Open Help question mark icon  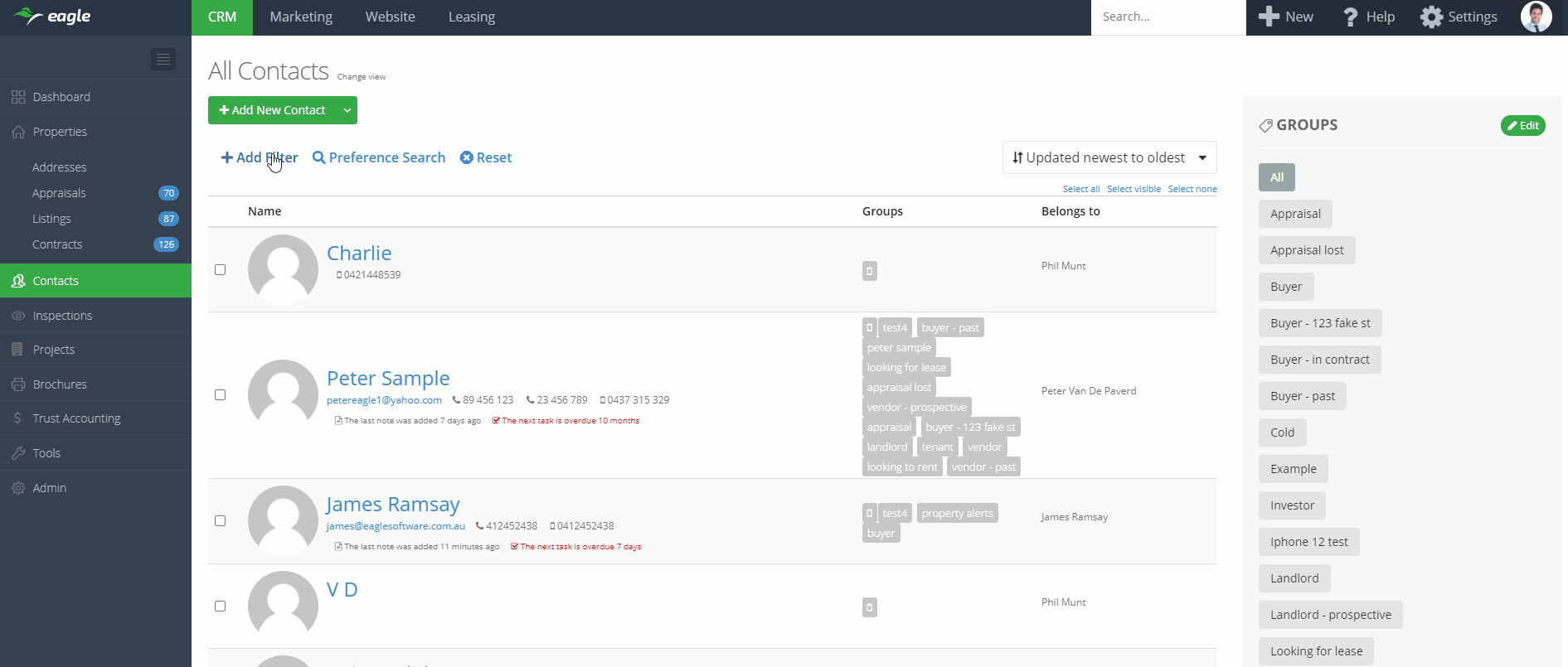(x=1350, y=17)
